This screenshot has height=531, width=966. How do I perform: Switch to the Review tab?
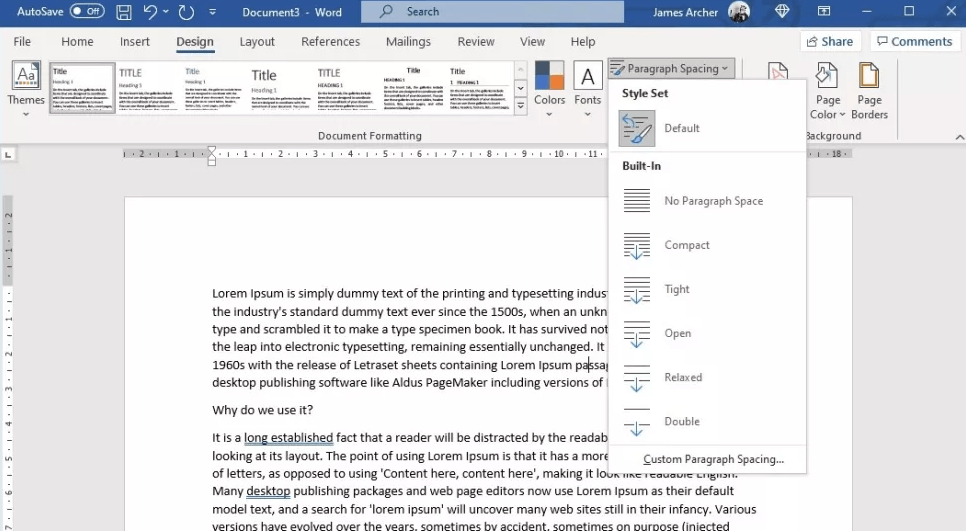pos(476,41)
